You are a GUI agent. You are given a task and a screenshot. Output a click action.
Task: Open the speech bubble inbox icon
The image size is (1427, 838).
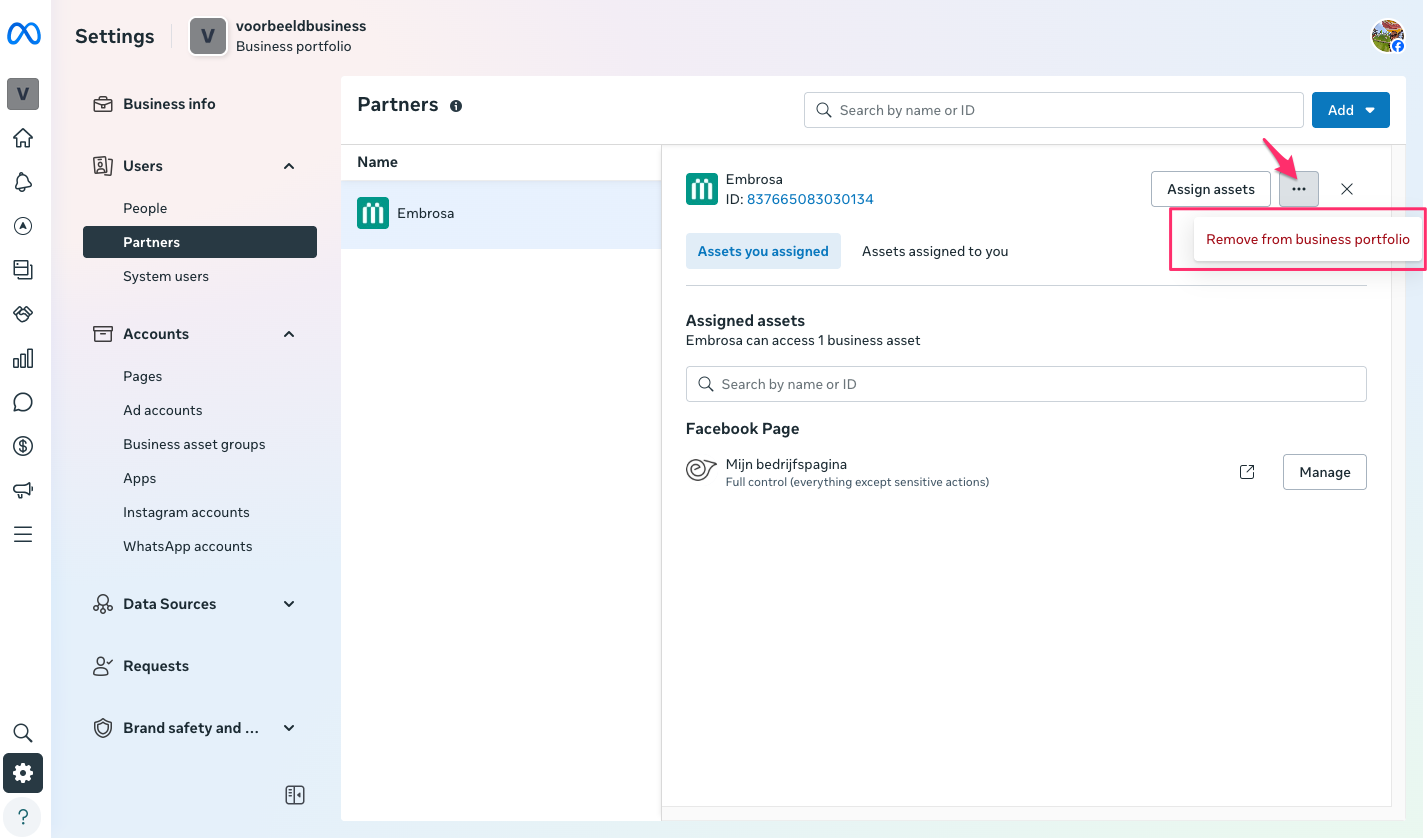tap(23, 402)
